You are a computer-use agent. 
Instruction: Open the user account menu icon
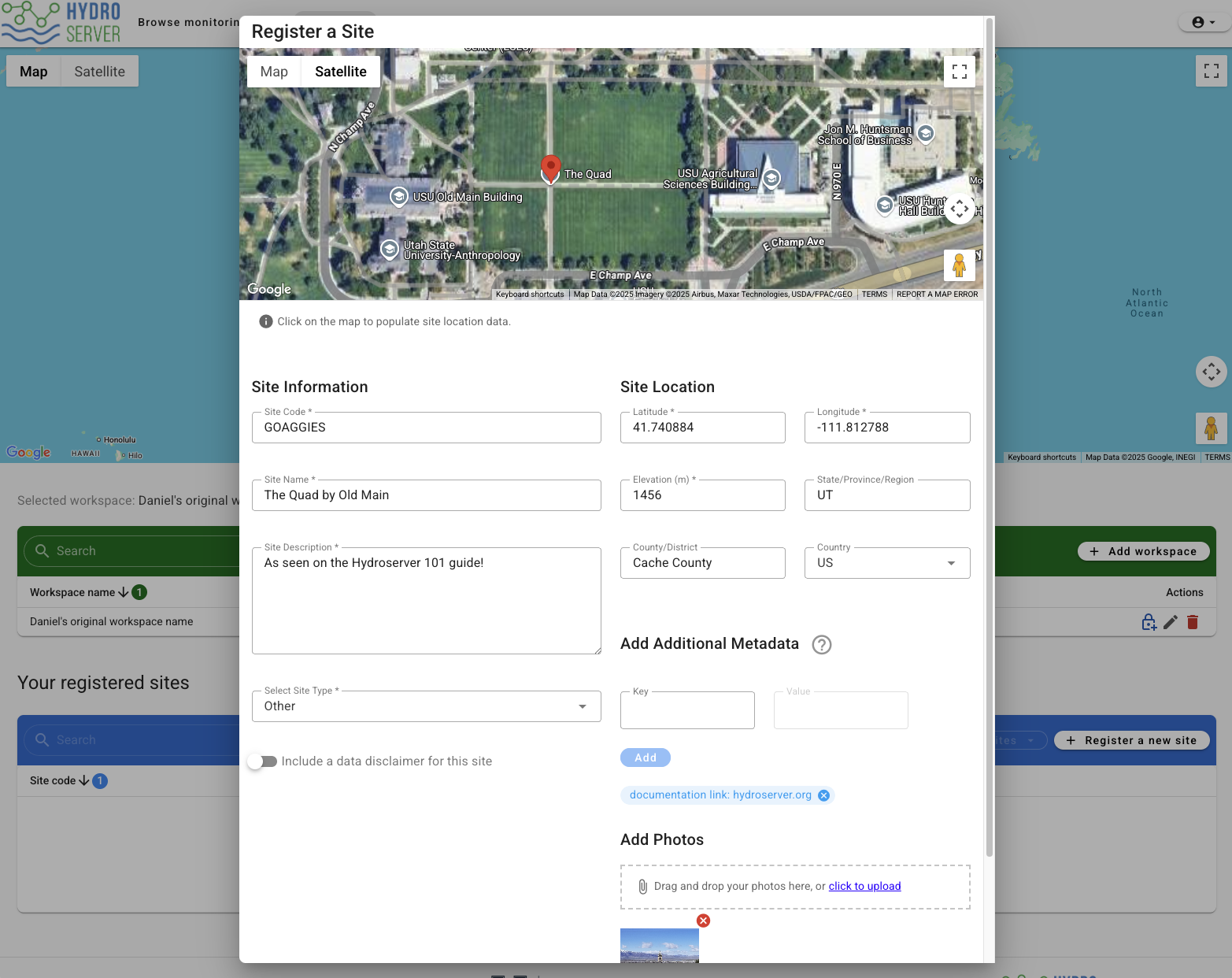coord(1204,22)
